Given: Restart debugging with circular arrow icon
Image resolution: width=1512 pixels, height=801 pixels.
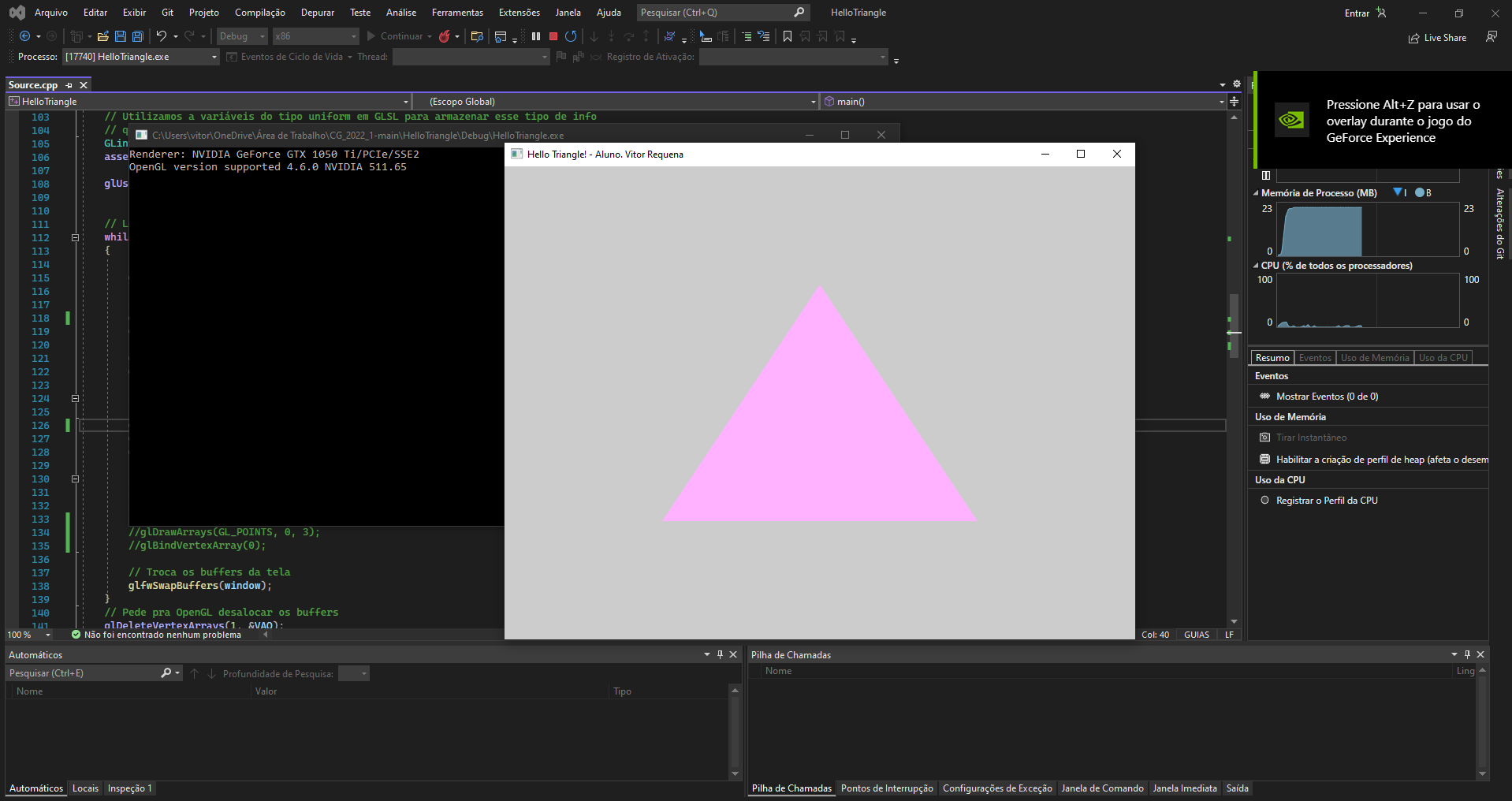Looking at the screenshot, I should click(571, 36).
